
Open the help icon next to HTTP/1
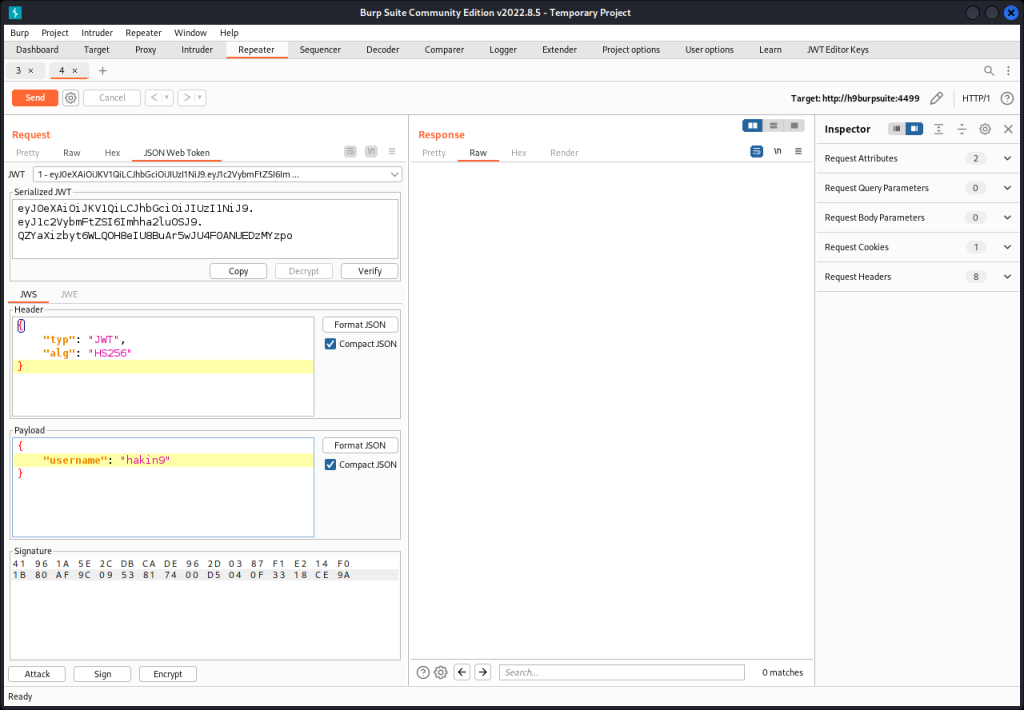pos(1007,98)
